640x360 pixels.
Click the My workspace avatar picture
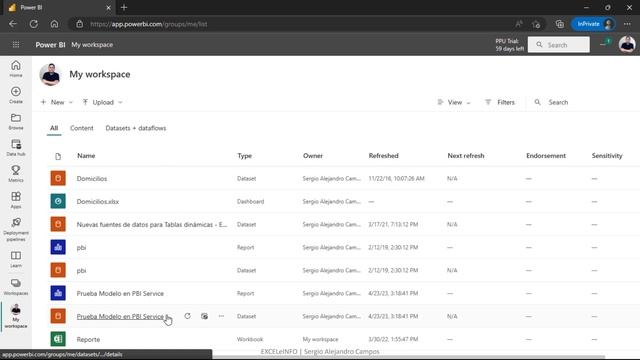pyautogui.click(x=51, y=74)
